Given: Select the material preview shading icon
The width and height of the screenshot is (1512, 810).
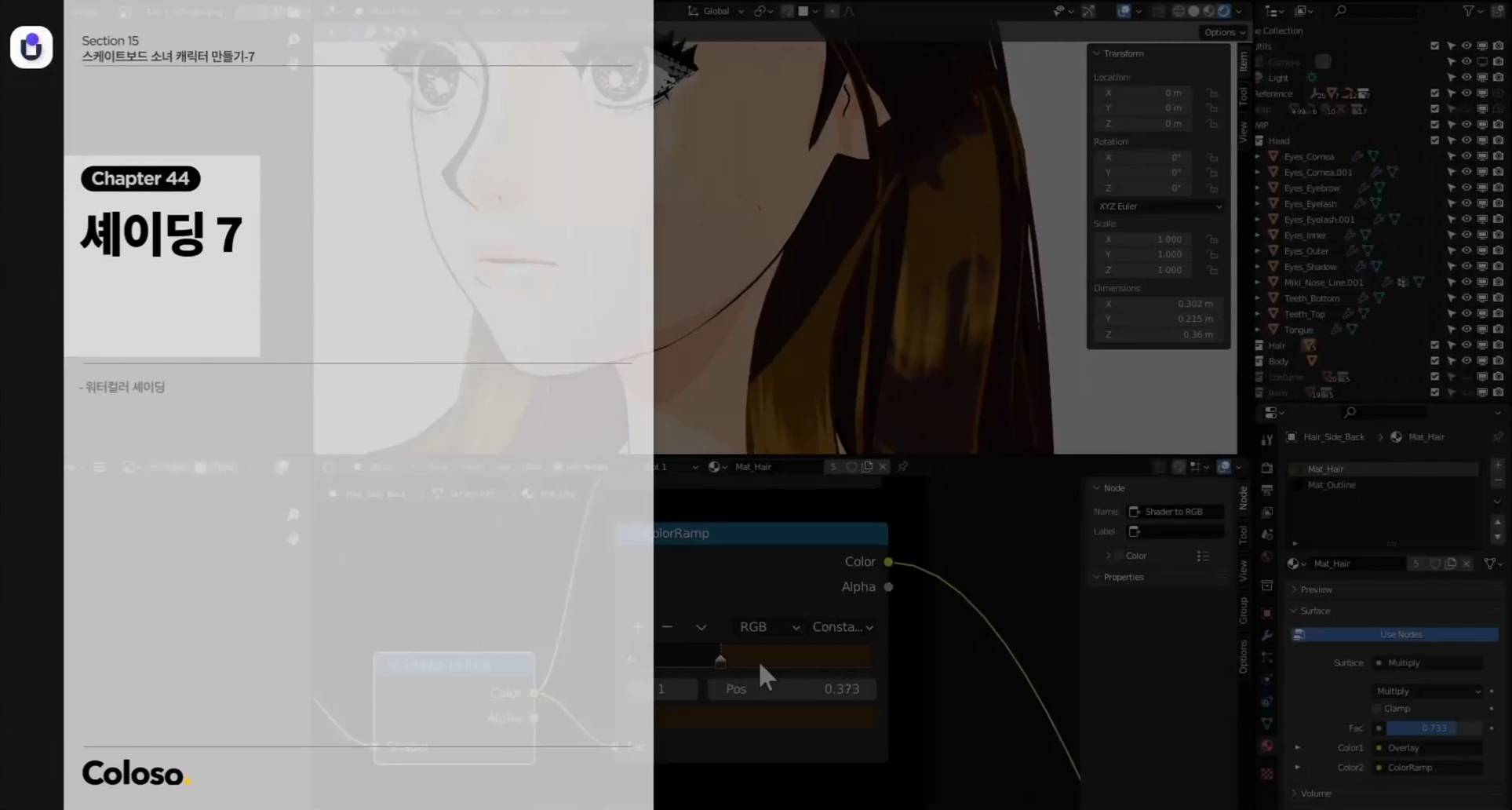Looking at the screenshot, I should 1209,11.
